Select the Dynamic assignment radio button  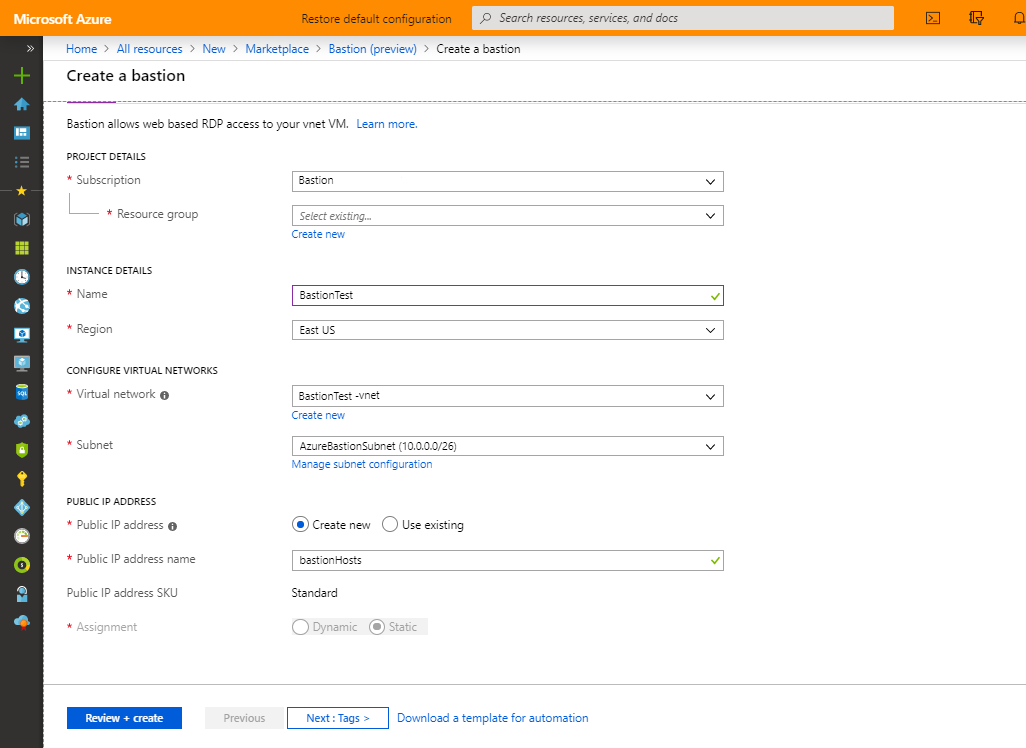click(300, 627)
